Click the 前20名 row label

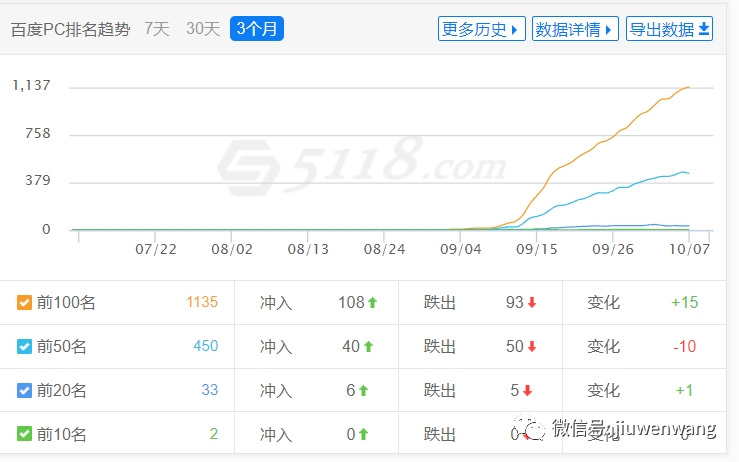coord(61,390)
